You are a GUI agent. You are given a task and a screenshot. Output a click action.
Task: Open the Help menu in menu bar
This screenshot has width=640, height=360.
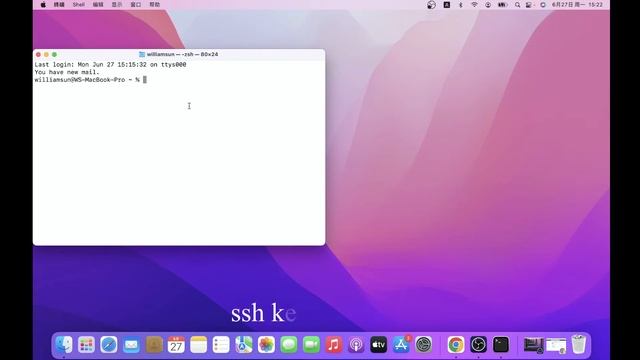[154, 4]
